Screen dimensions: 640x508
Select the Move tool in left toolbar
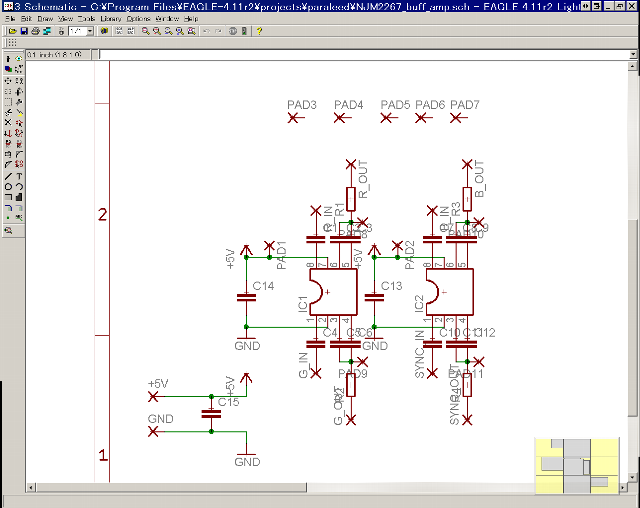8,81
